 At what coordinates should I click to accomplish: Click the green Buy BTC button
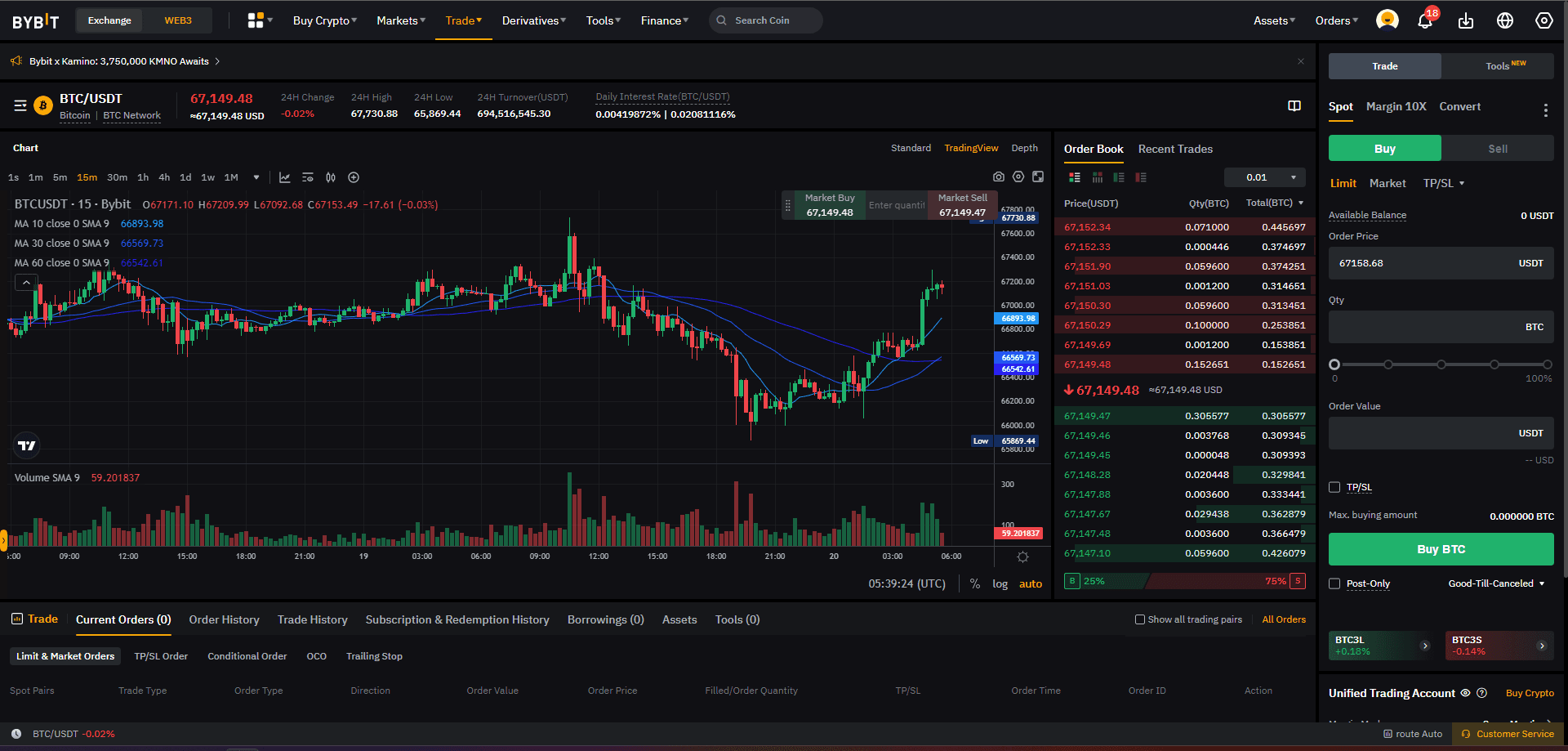click(x=1441, y=549)
